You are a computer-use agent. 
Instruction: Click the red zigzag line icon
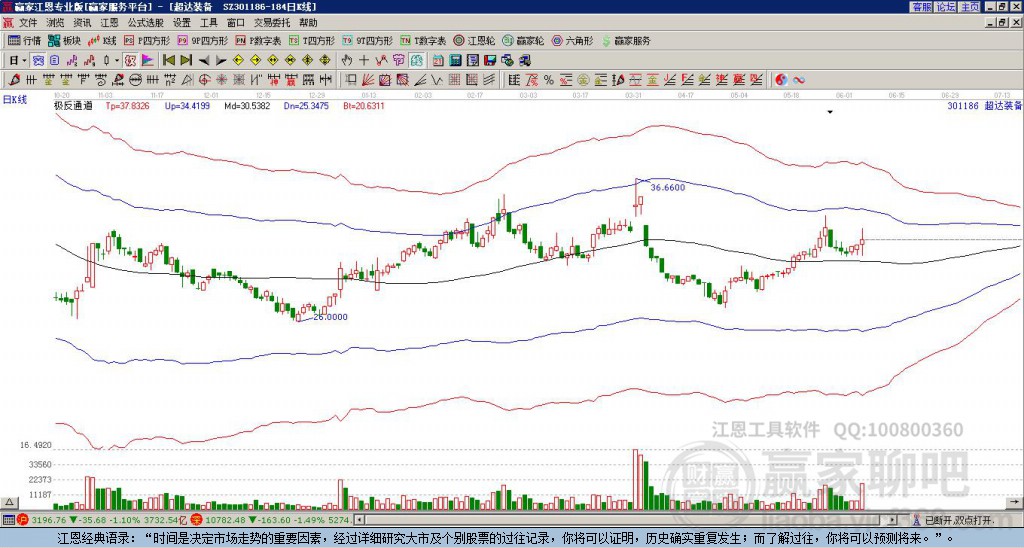381,61
